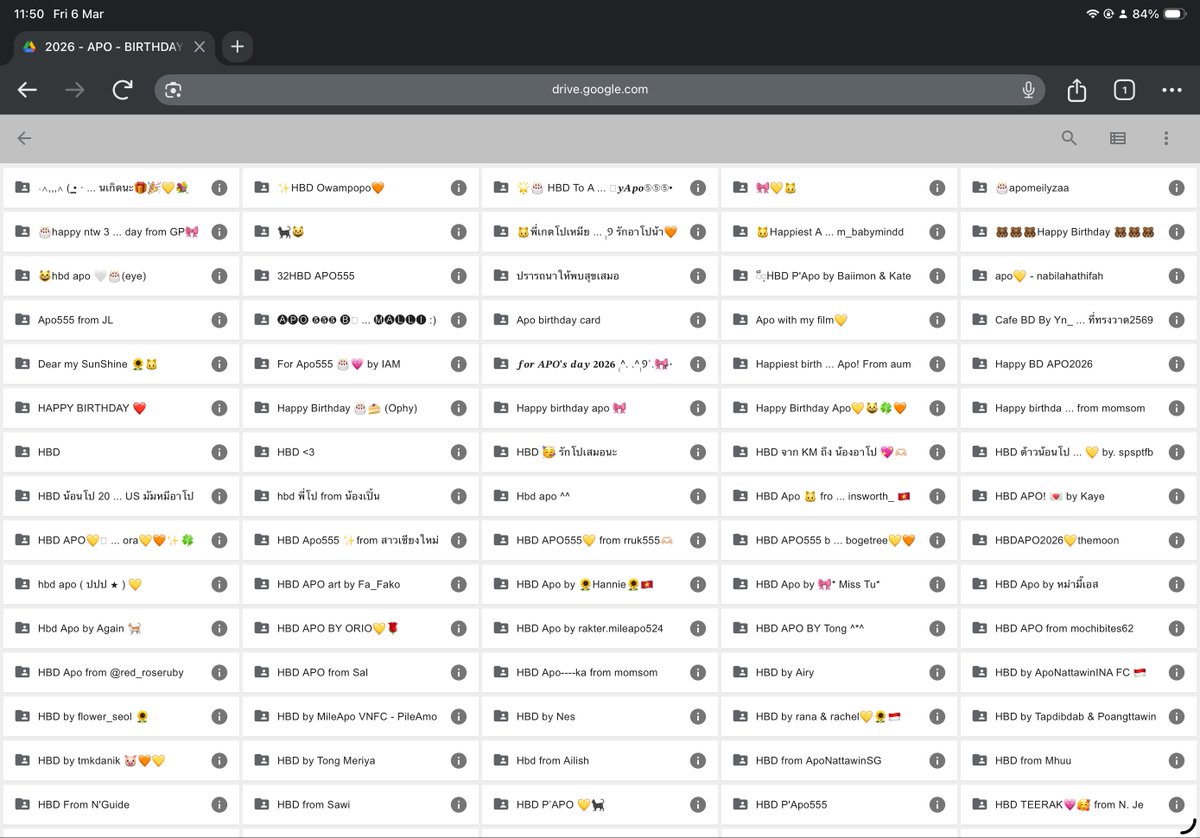Open folder HBD by MileApo VNFC - PileAmo
1200x838 pixels.
(x=360, y=716)
